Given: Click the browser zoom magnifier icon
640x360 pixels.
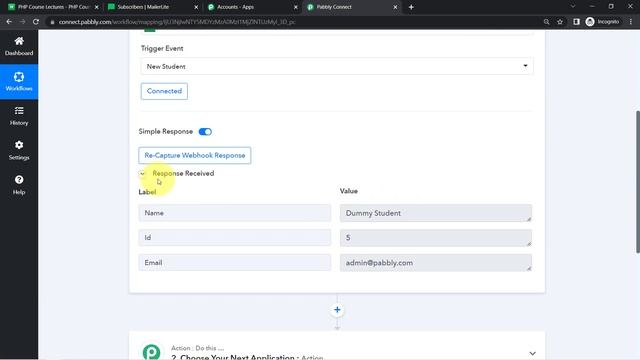Looking at the screenshot, I should coord(546,22).
